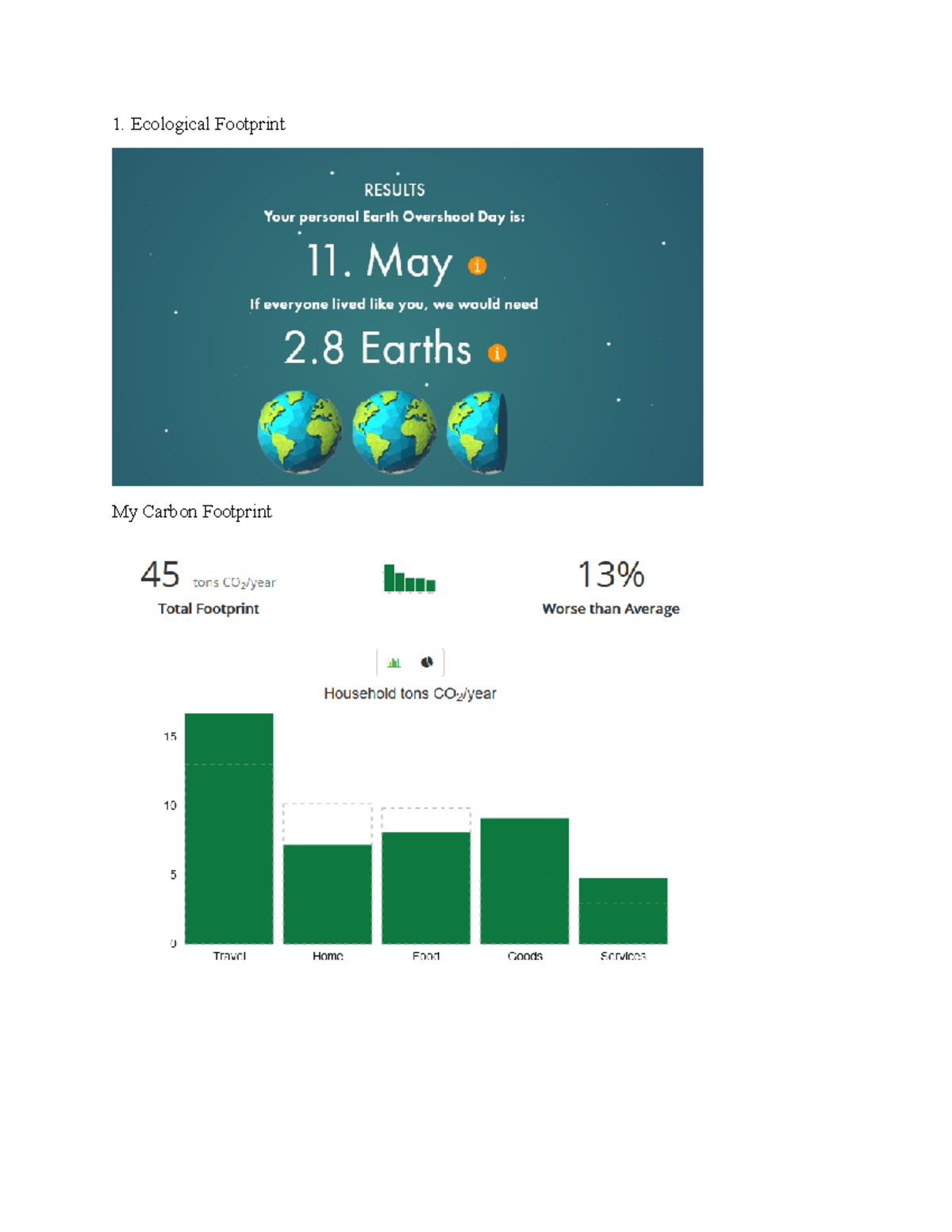Open the info icon beside 2.8 Earths

pyautogui.click(x=497, y=351)
